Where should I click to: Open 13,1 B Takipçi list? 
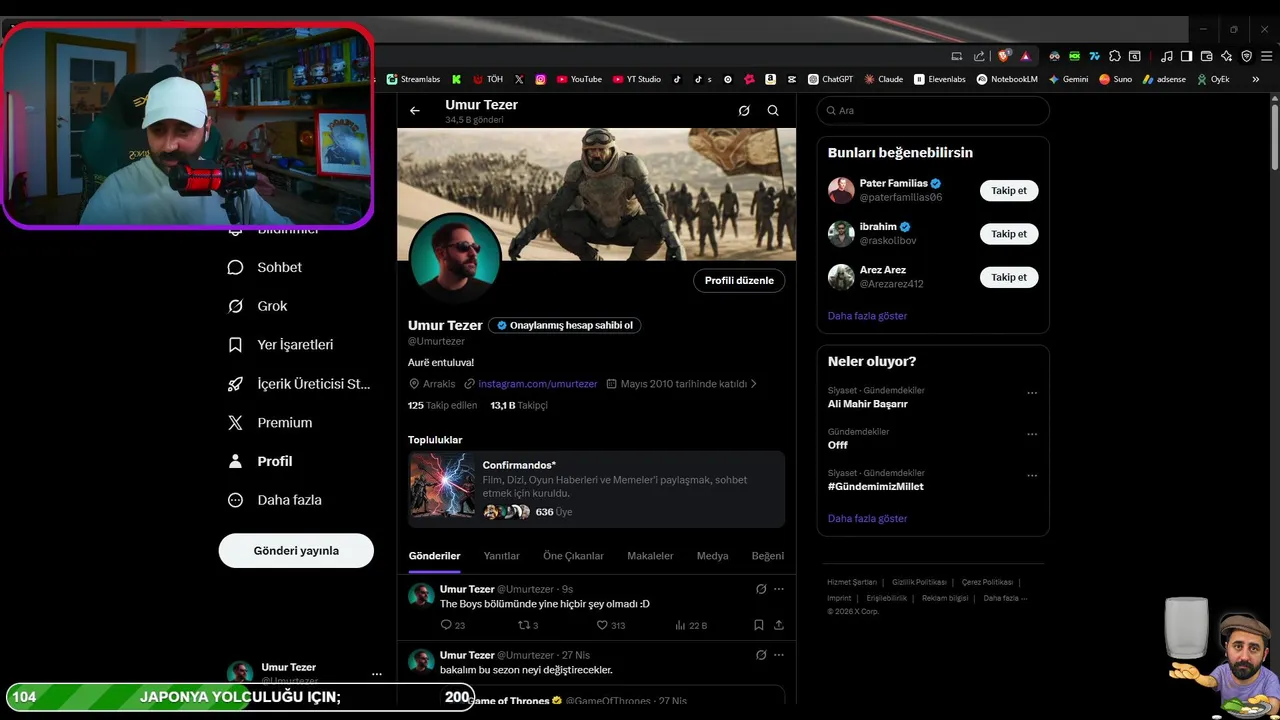(519, 405)
